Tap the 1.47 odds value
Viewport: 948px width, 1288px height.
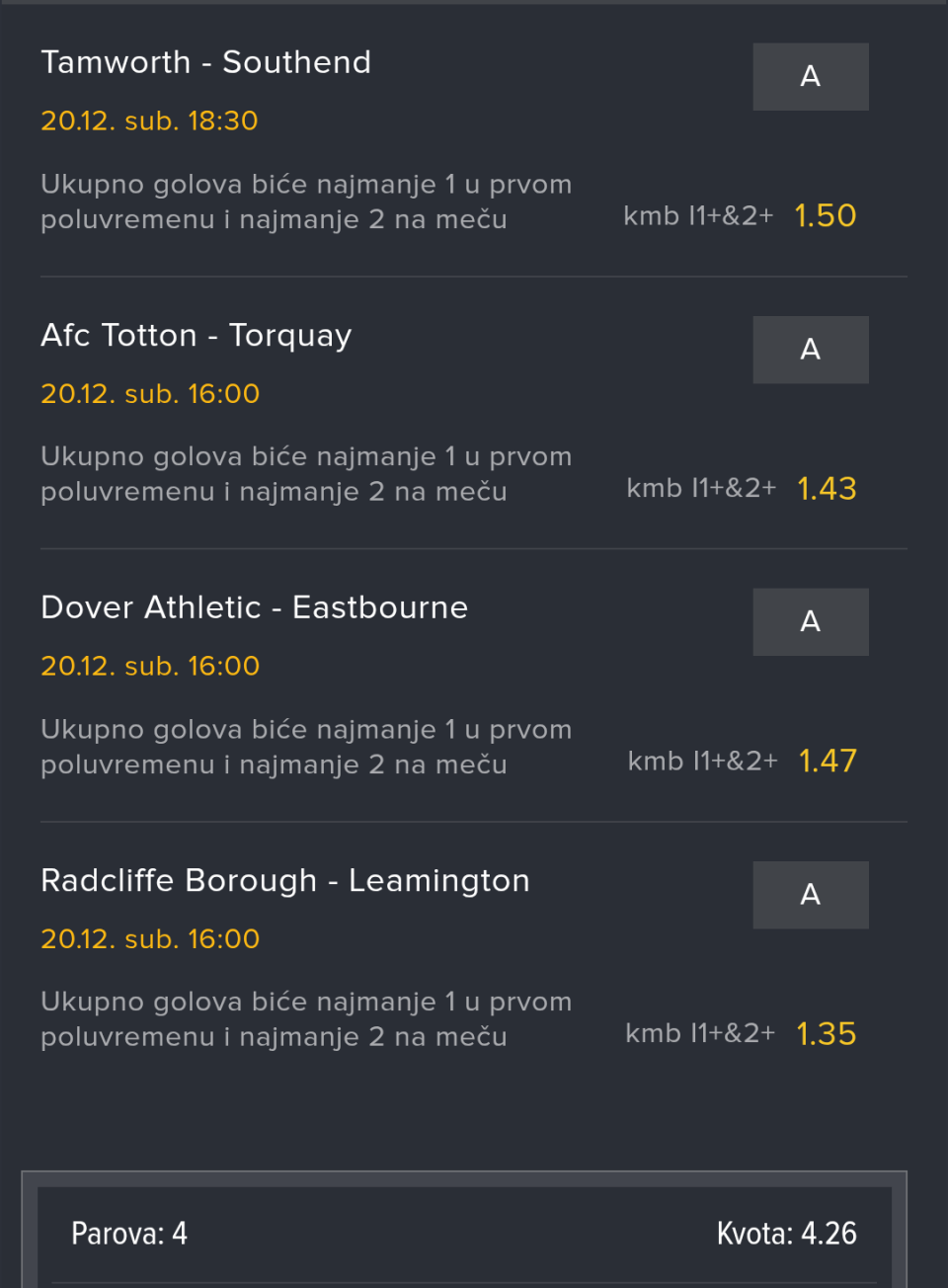827,761
